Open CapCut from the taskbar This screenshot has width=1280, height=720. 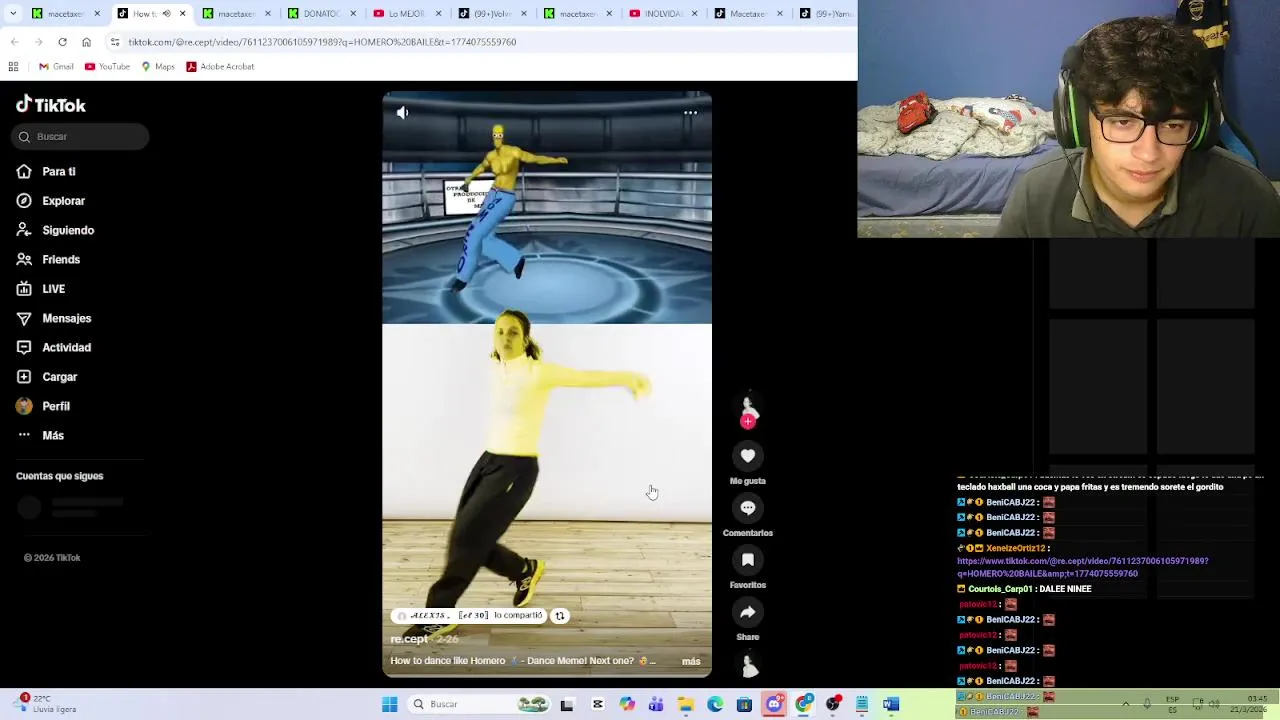click(598, 705)
